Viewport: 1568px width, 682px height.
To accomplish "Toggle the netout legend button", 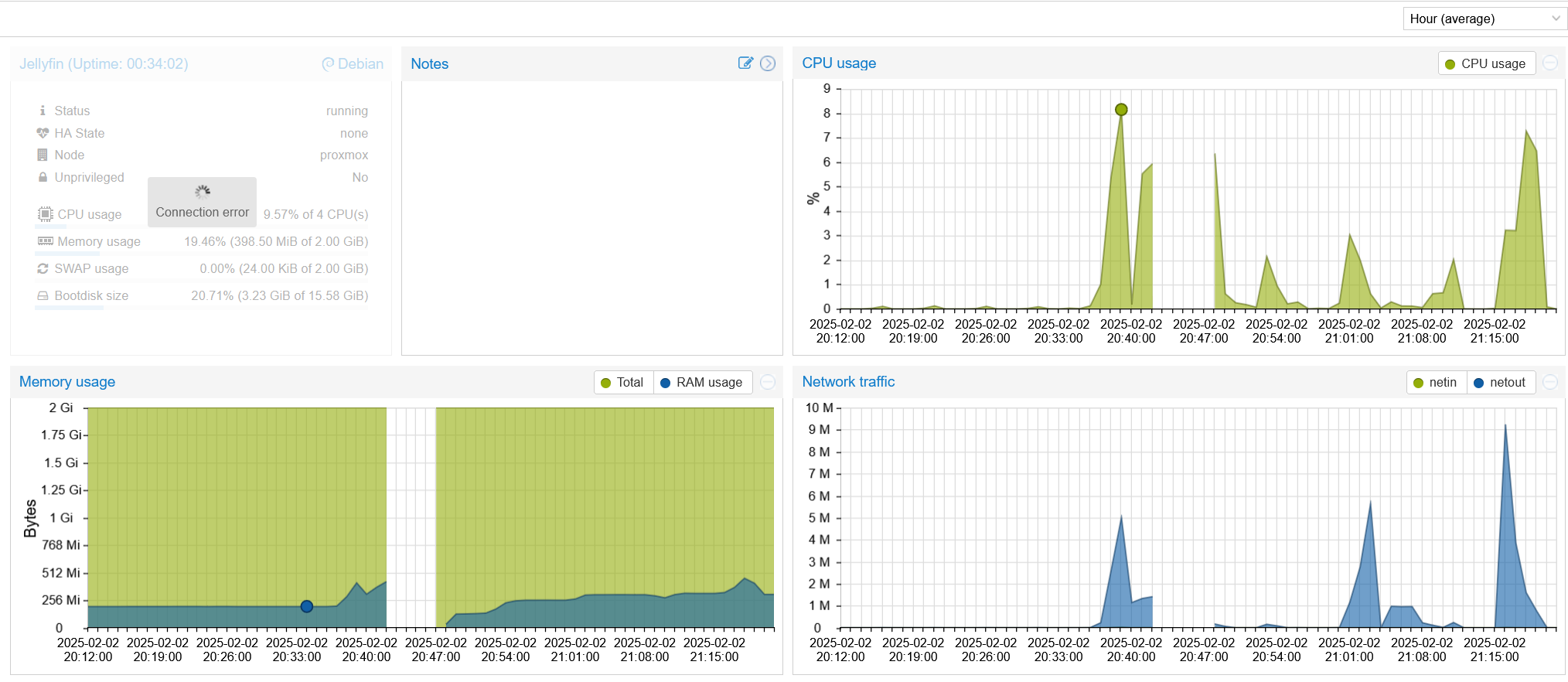I will (1500, 382).
